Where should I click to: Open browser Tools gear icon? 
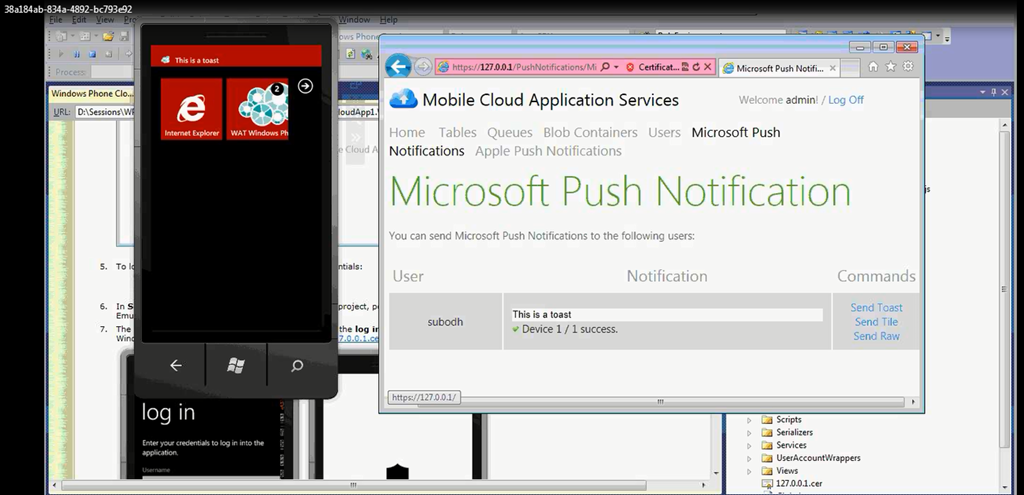tap(908, 67)
